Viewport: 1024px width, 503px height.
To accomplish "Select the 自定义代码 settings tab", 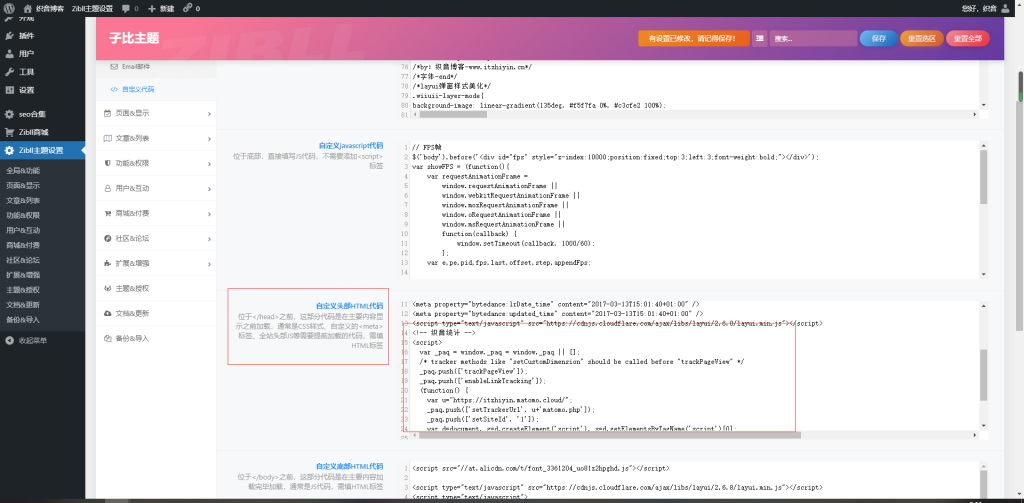I will [x=138, y=89].
